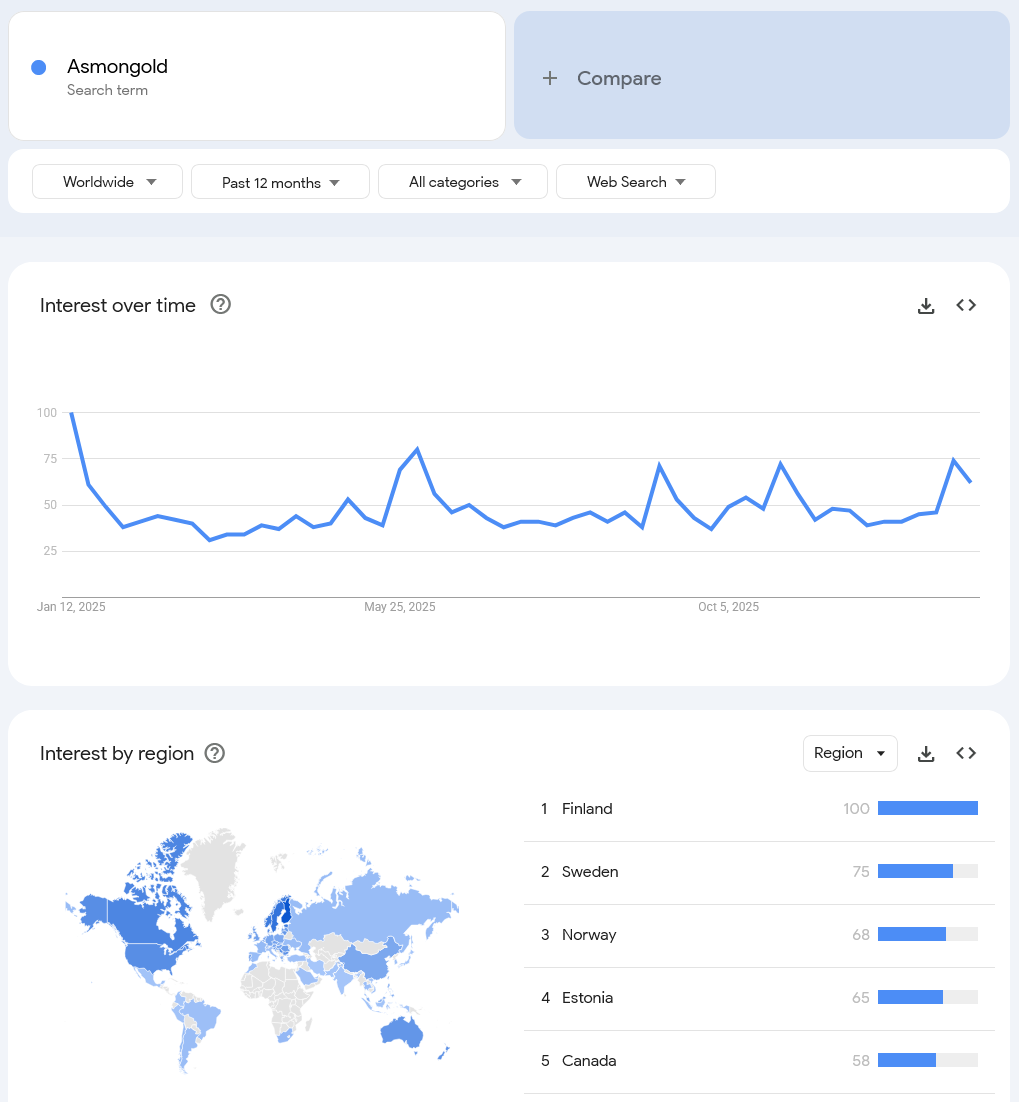Open help for Interest over time
The height and width of the screenshot is (1102, 1019).
point(221,305)
